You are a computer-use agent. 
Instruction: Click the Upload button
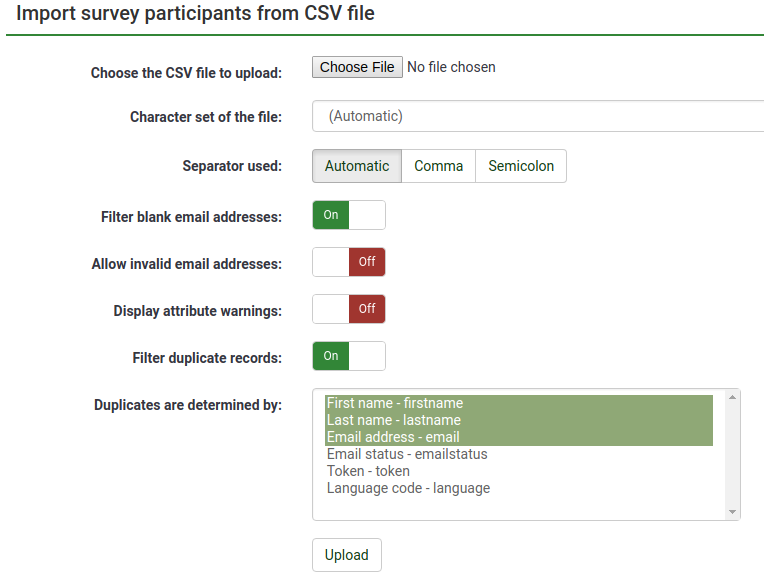coord(347,555)
